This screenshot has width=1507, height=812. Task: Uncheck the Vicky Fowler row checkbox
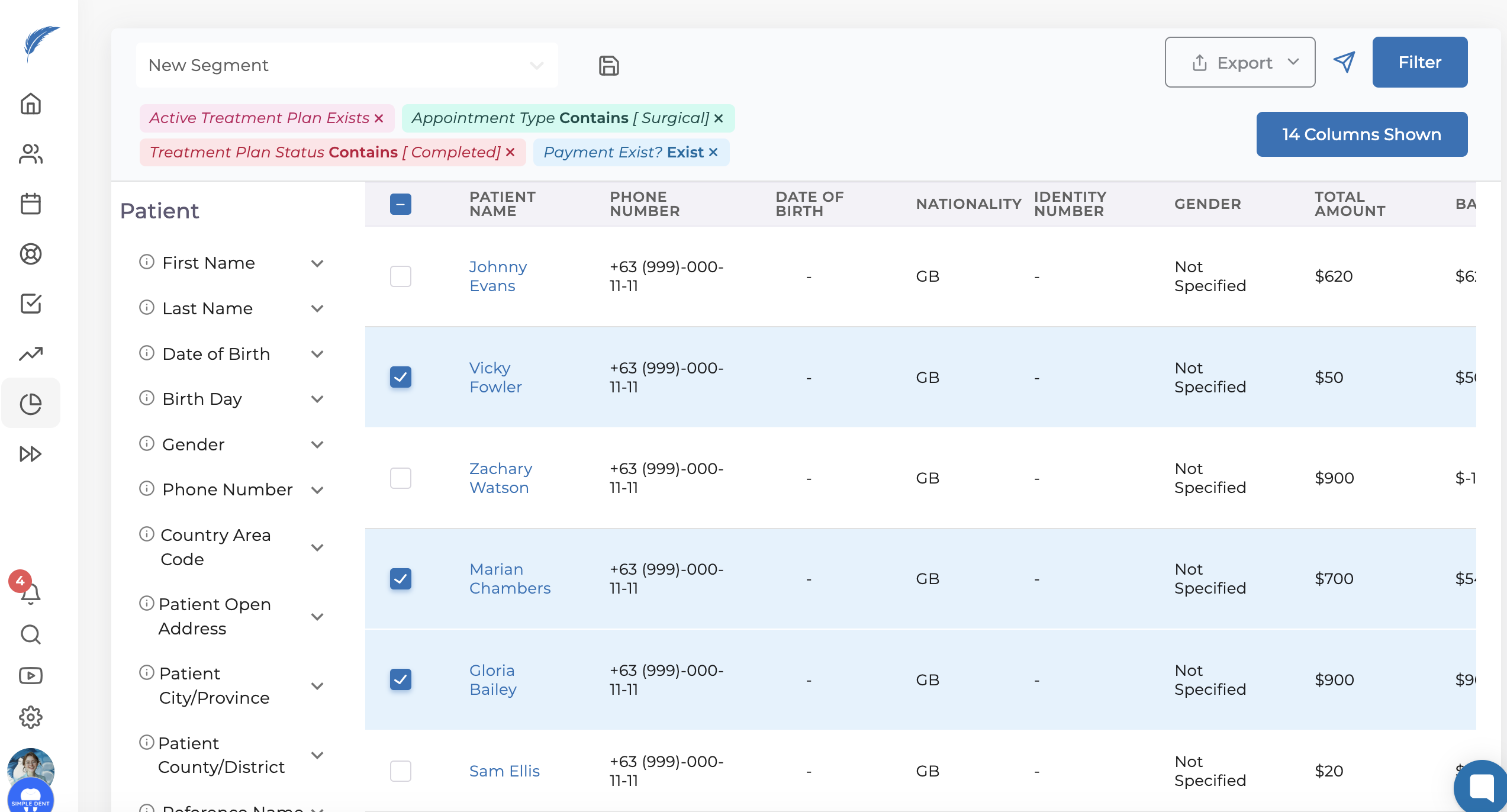(401, 377)
